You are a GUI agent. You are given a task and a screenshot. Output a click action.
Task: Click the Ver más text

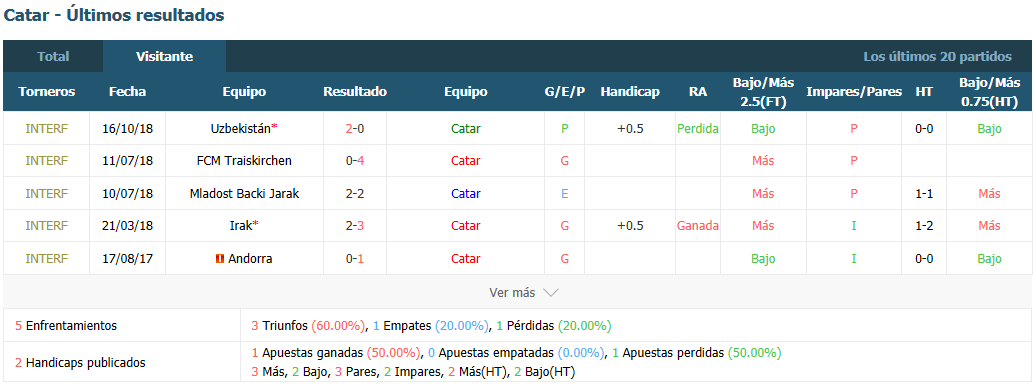pos(512,292)
